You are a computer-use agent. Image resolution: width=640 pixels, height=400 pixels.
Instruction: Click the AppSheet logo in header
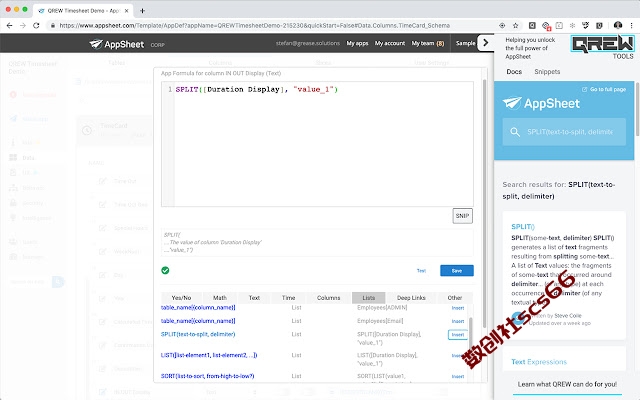click(117, 44)
